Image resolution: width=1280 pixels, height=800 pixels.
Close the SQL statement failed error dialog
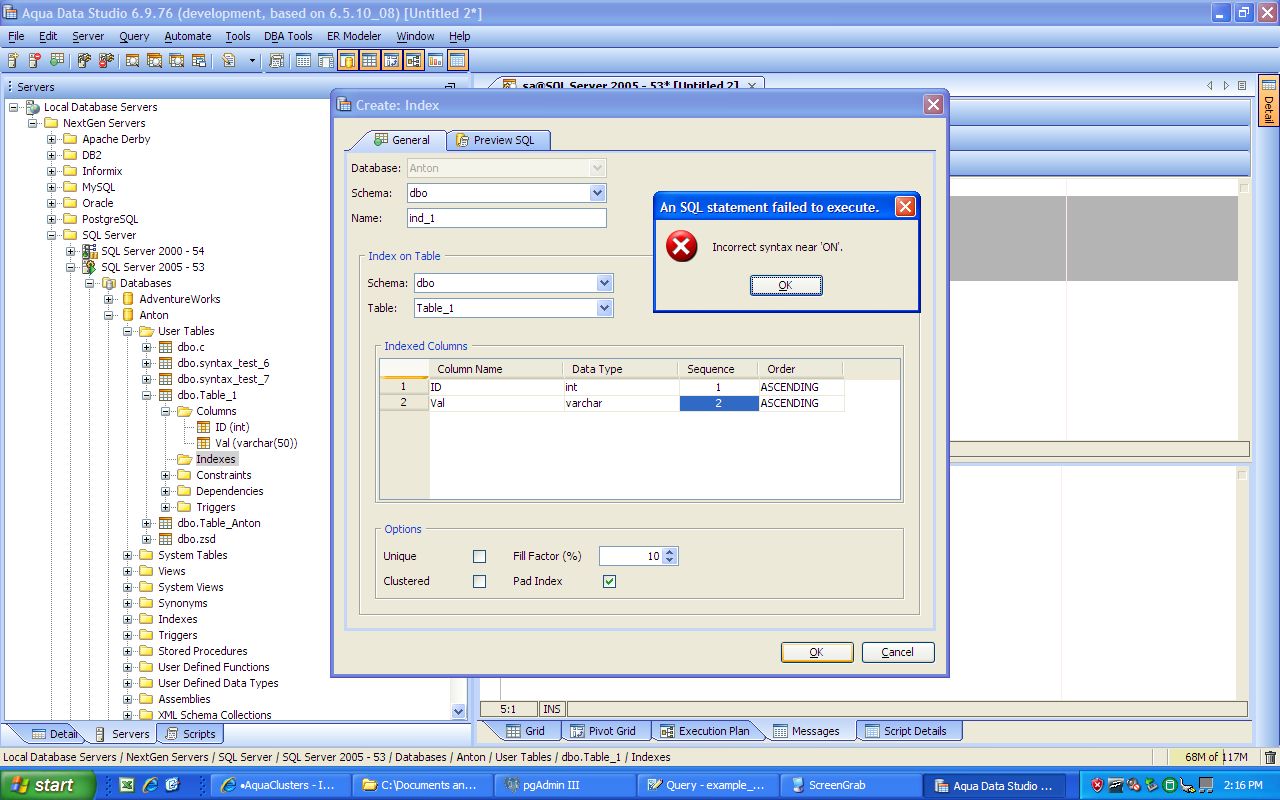[905, 207]
